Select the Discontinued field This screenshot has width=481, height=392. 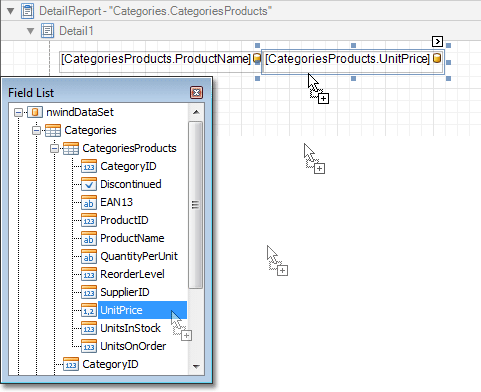point(131,184)
